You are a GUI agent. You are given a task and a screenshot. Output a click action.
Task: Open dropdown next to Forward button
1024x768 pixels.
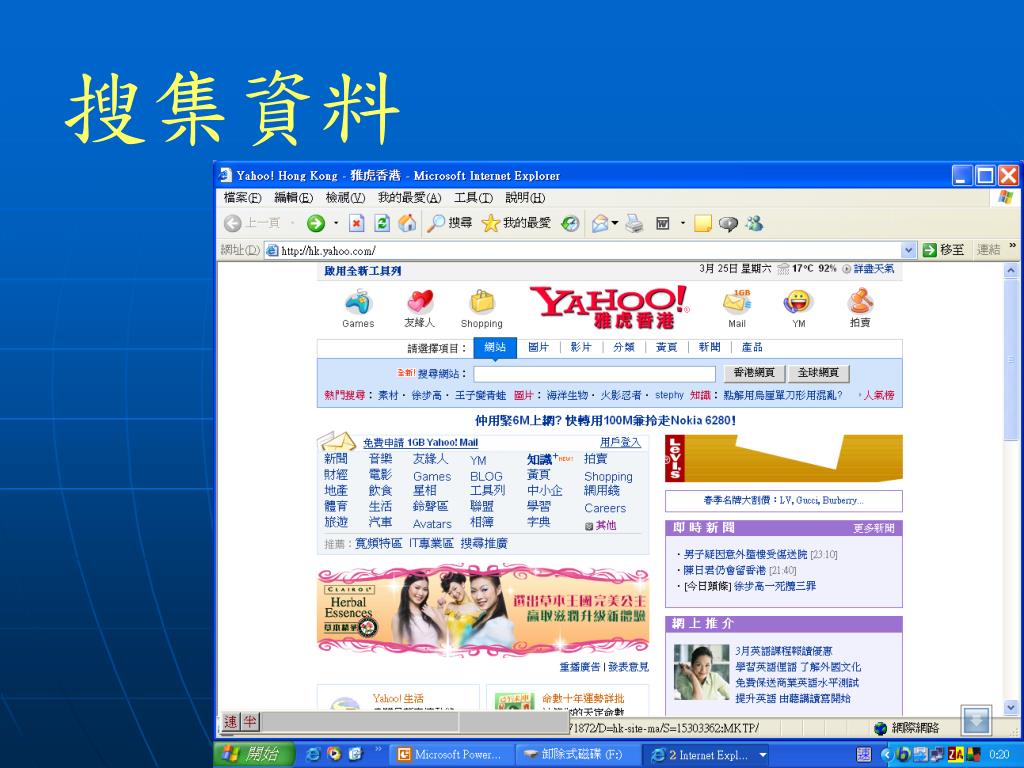point(336,223)
